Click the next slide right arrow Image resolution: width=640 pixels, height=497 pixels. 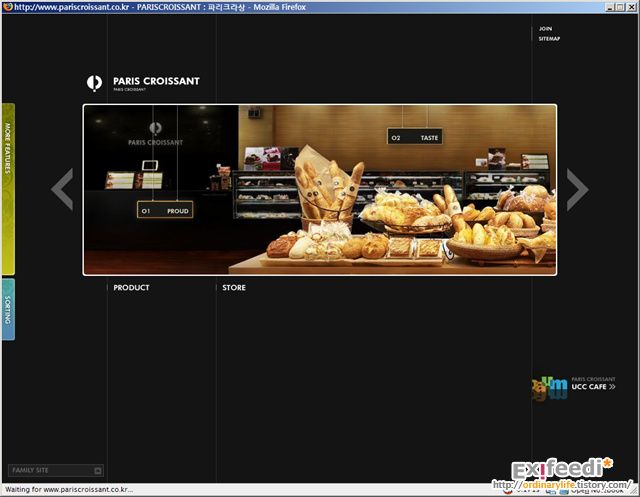577,190
